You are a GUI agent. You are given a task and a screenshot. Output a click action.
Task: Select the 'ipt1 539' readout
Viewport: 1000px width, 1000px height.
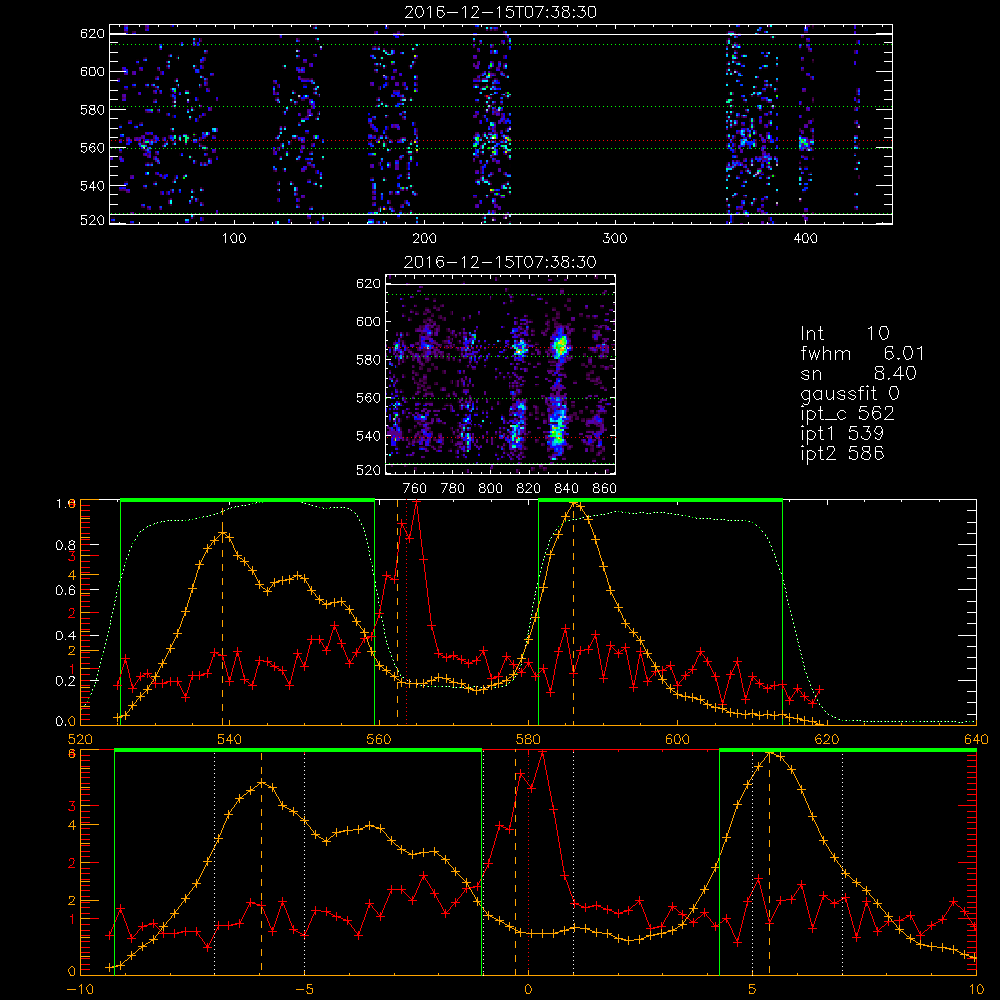coord(842,434)
